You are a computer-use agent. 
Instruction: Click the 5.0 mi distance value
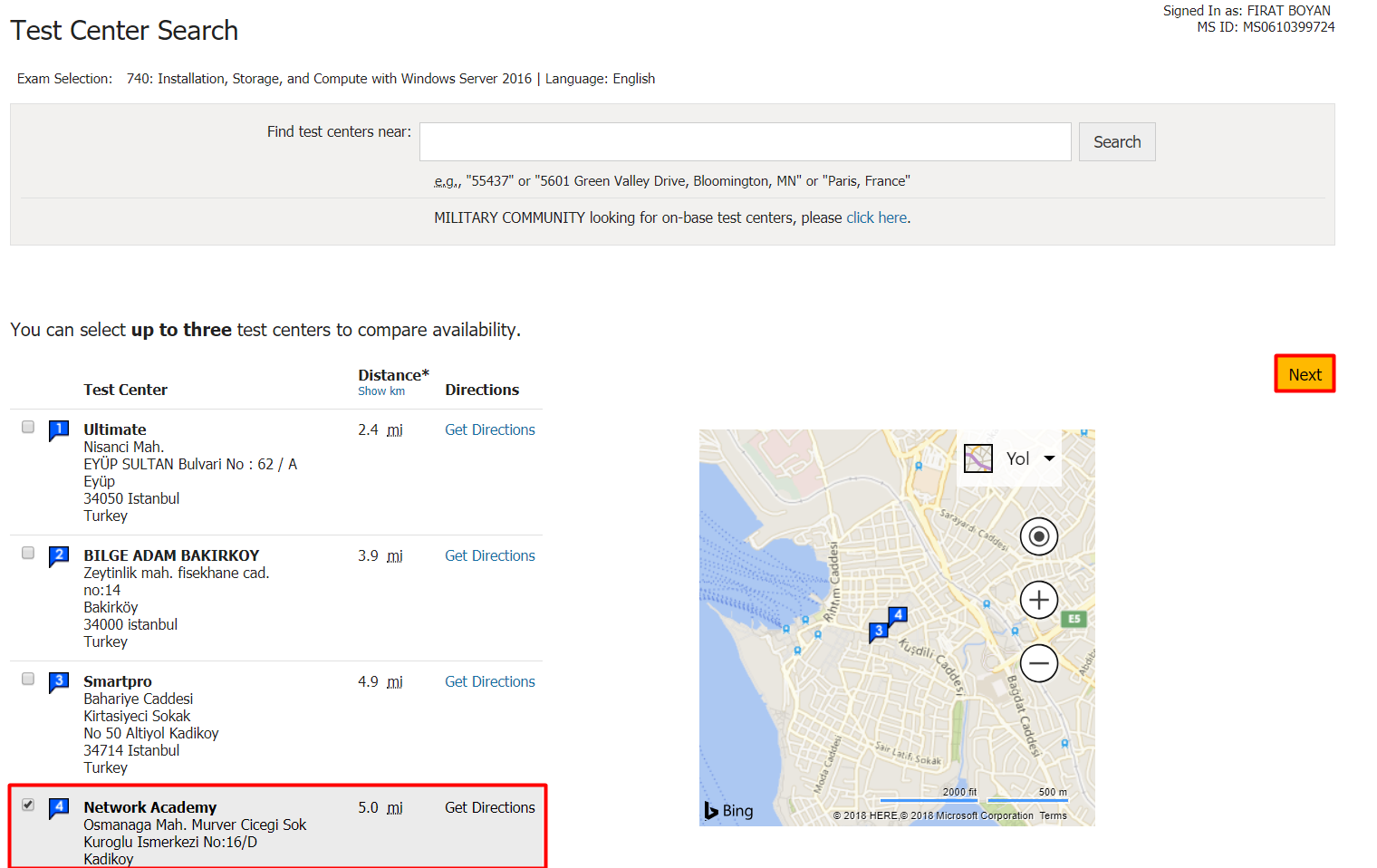[x=380, y=807]
